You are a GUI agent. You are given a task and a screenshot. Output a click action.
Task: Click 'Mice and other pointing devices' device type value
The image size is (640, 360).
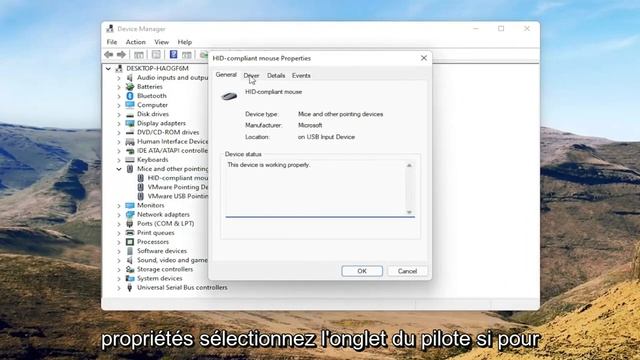340,114
